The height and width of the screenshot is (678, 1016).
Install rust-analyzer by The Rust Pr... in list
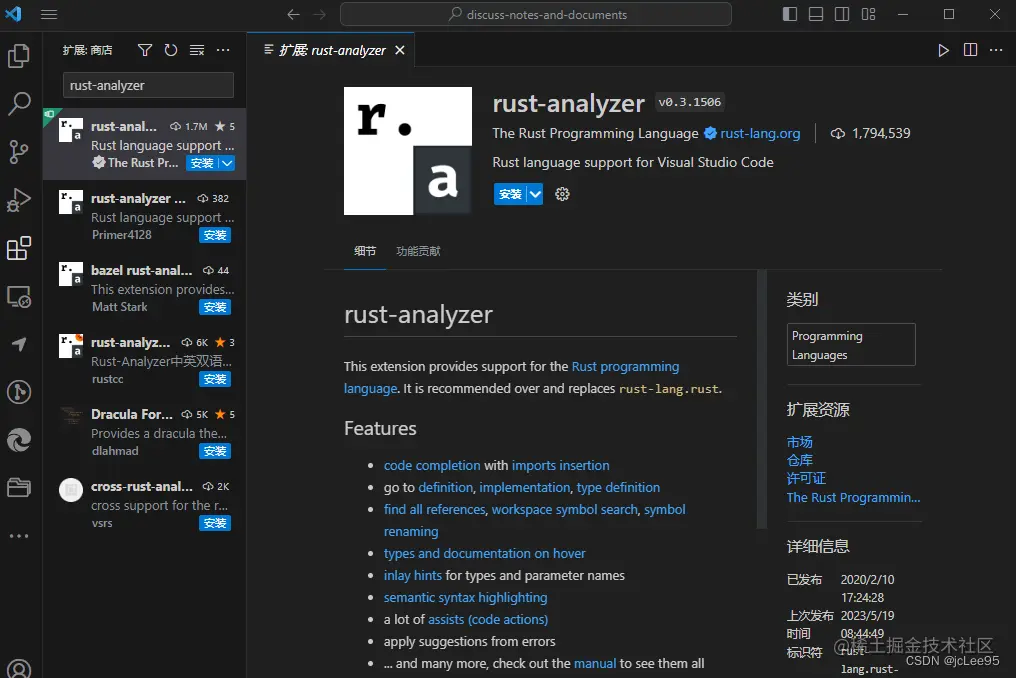(202, 163)
